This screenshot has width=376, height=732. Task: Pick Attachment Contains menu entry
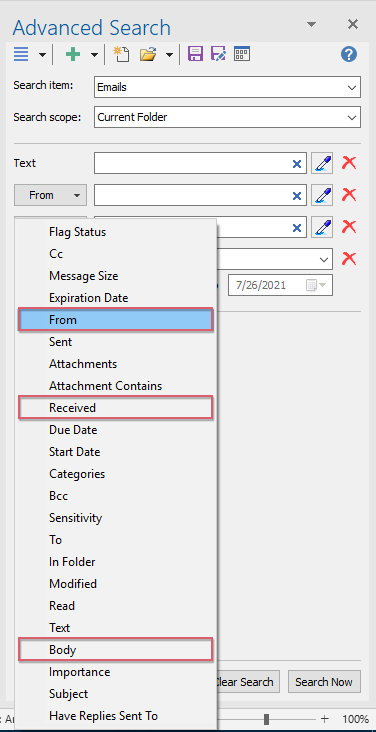(x=106, y=386)
